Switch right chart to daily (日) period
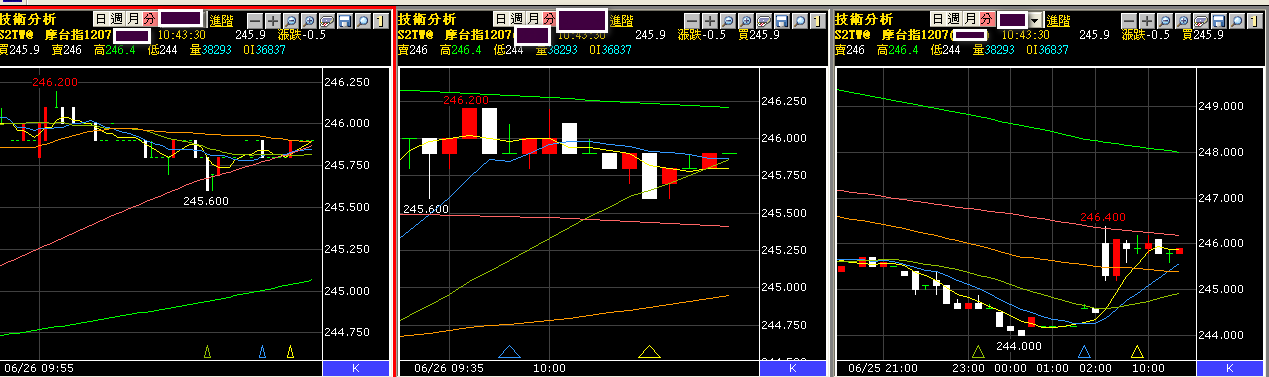This screenshot has height=377, width=1269. pos(938,19)
